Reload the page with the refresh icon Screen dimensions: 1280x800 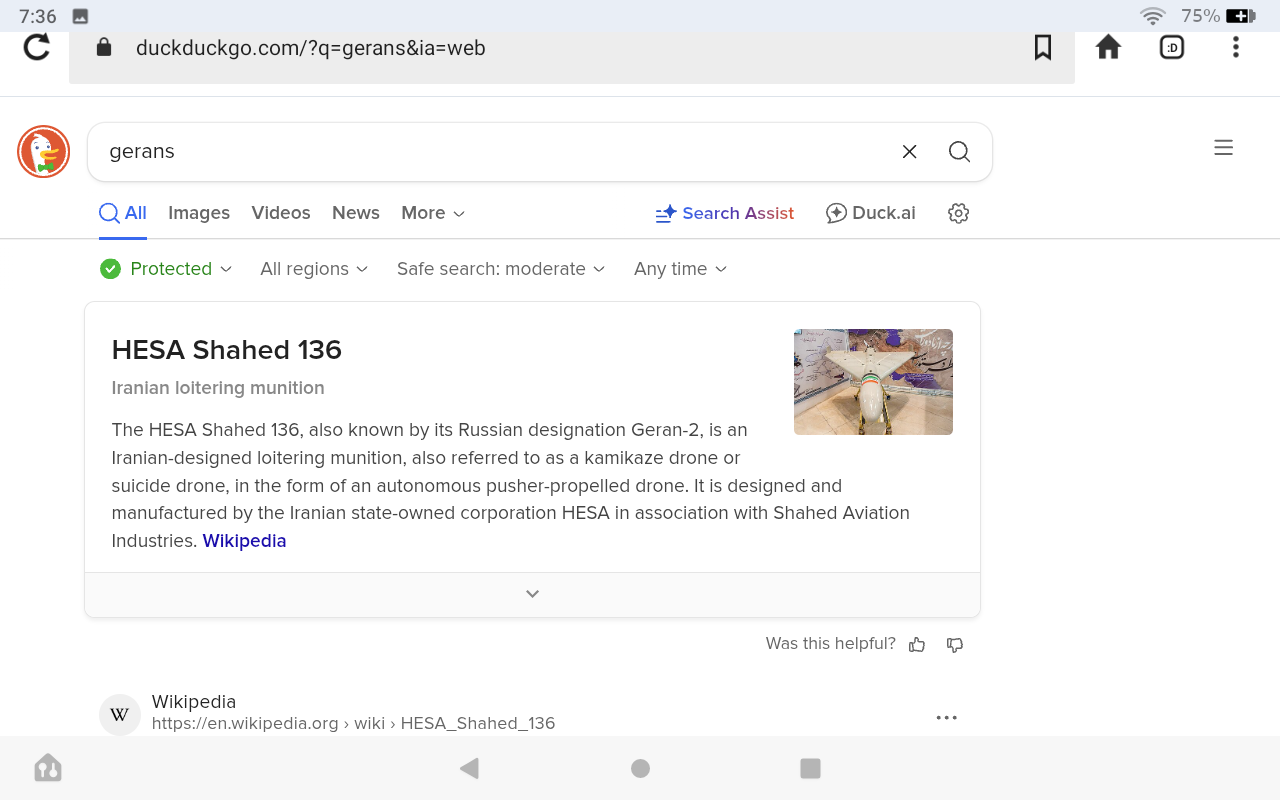click(37, 47)
